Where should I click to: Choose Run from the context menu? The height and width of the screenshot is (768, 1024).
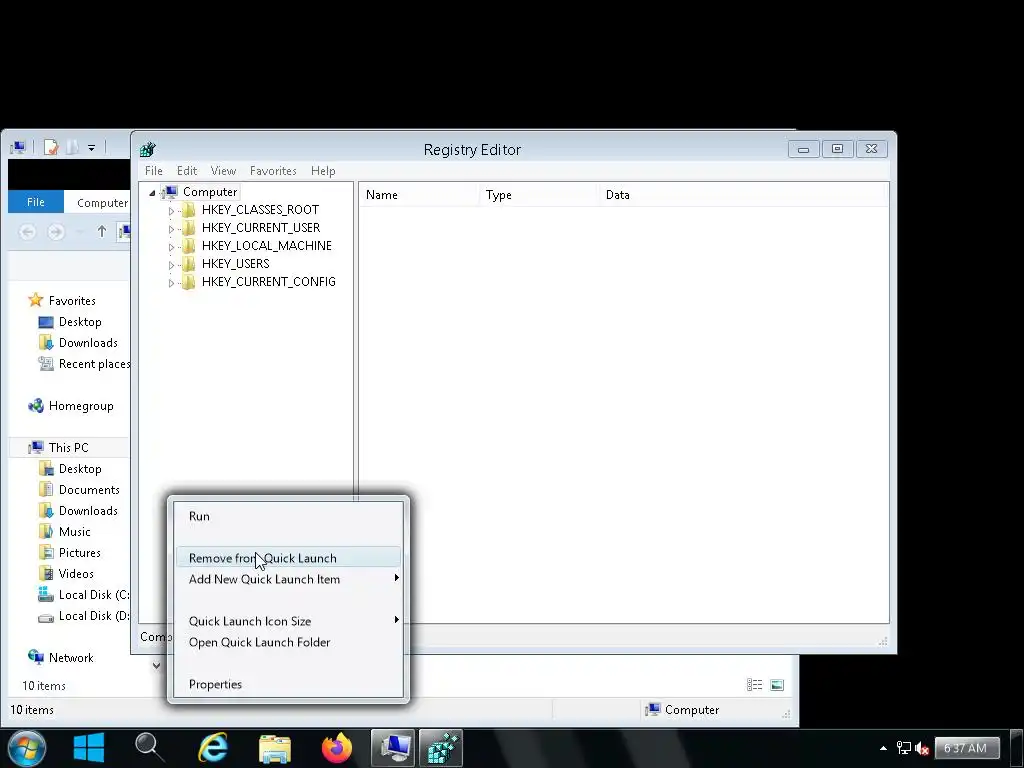[x=288, y=517]
